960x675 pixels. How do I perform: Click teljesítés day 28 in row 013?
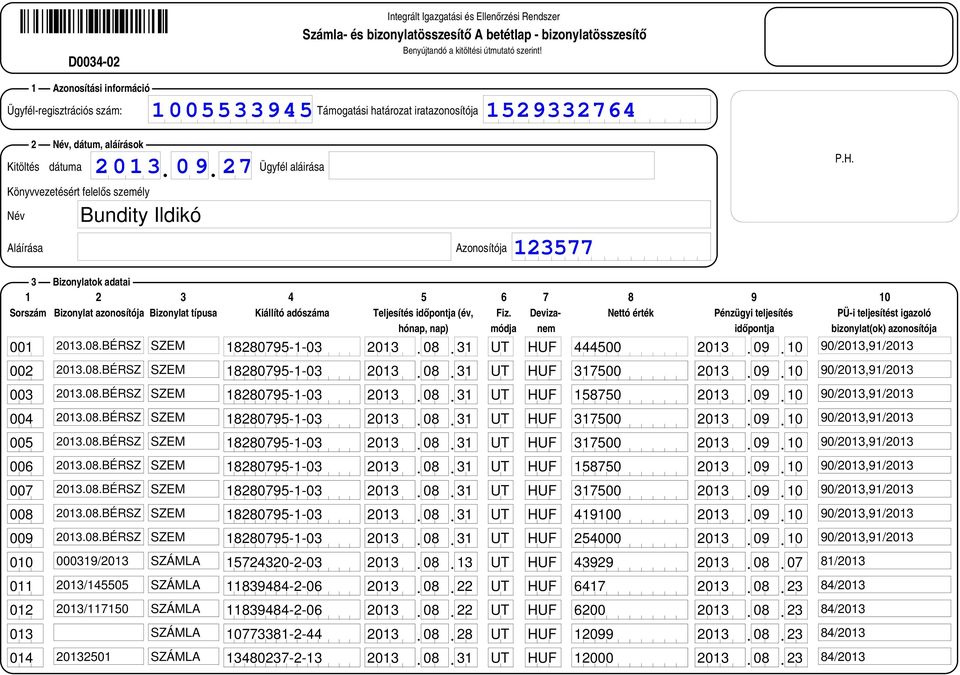pos(465,633)
